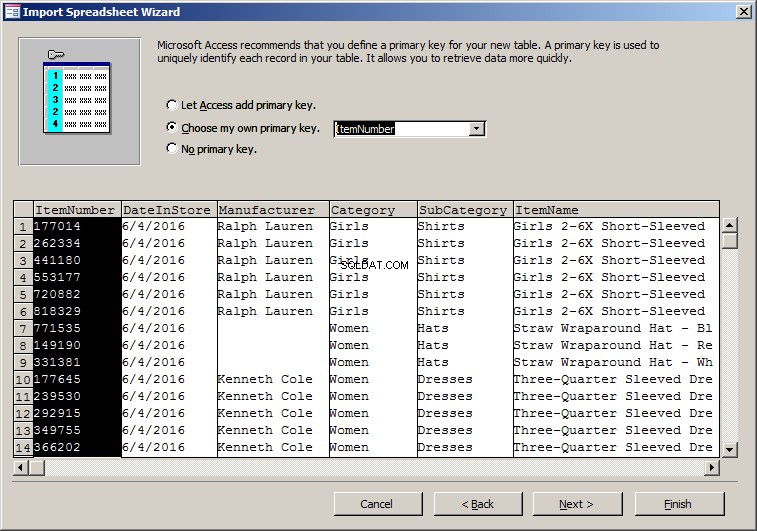Click row header number 1

coord(23,227)
